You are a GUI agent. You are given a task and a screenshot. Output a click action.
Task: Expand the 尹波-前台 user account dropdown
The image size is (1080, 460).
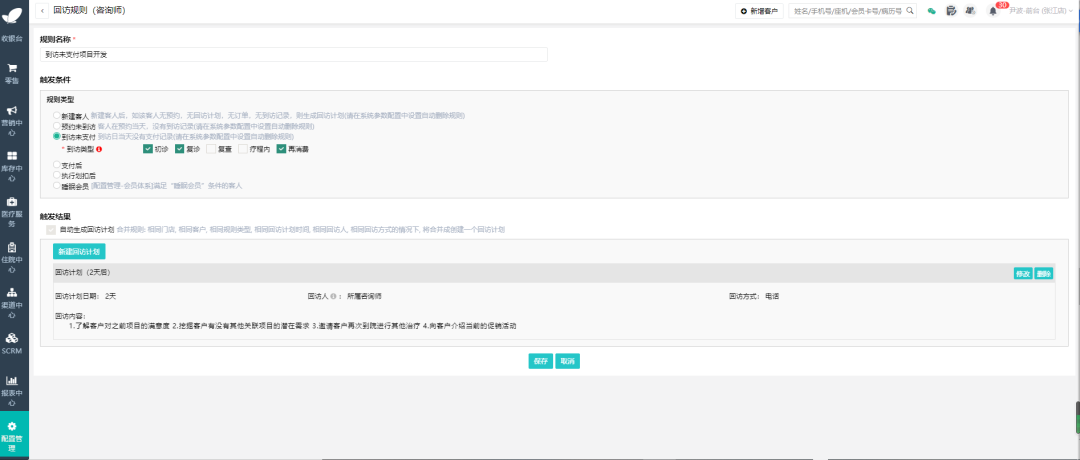1041,11
